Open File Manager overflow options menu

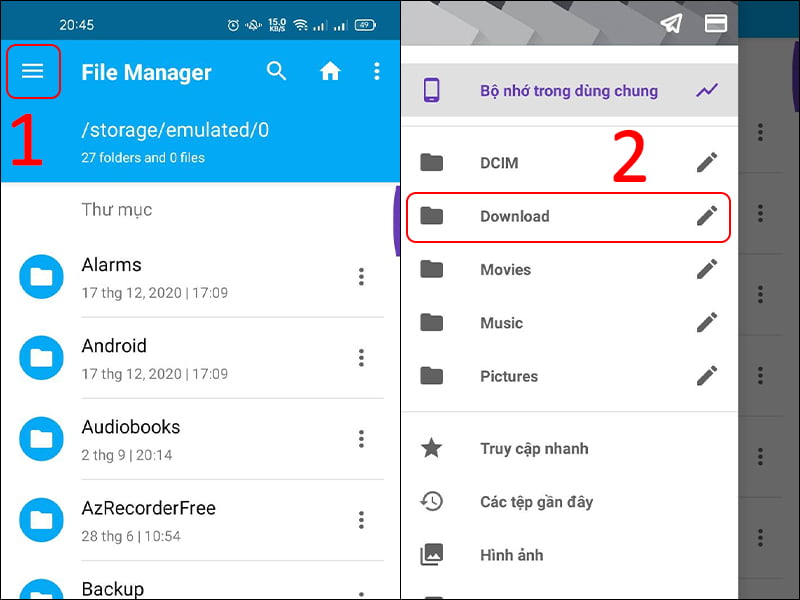[x=377, y=71]
